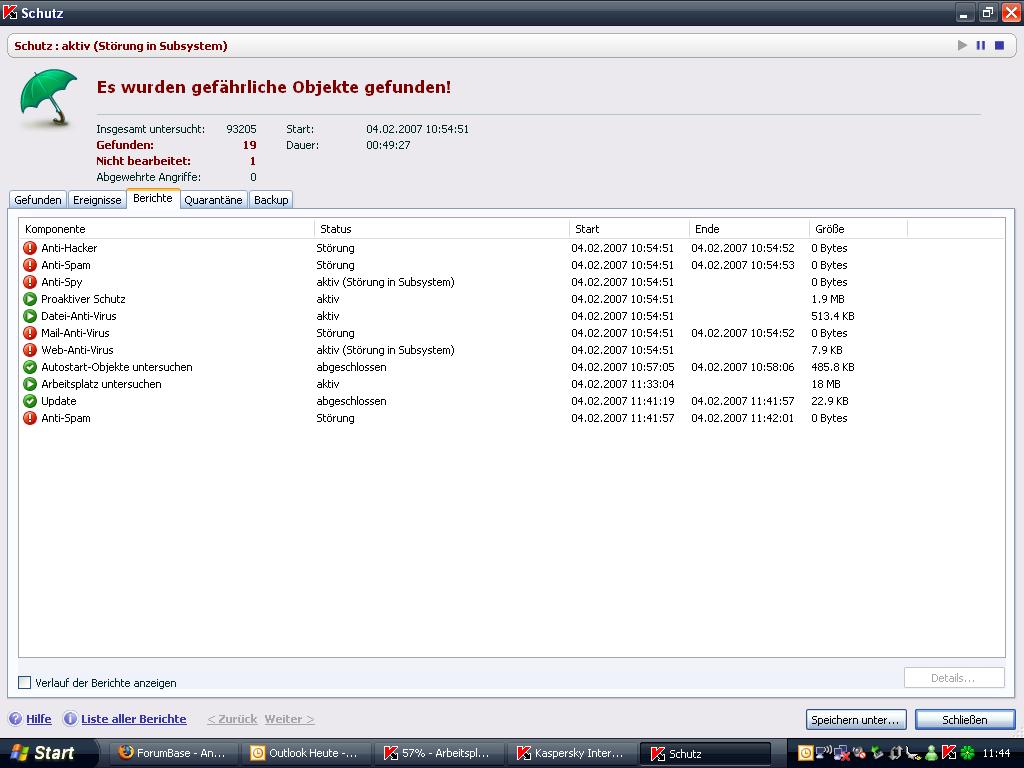1024x768 pixels.
Task: Stop protection with the stop icon
Action: [999, 46]
